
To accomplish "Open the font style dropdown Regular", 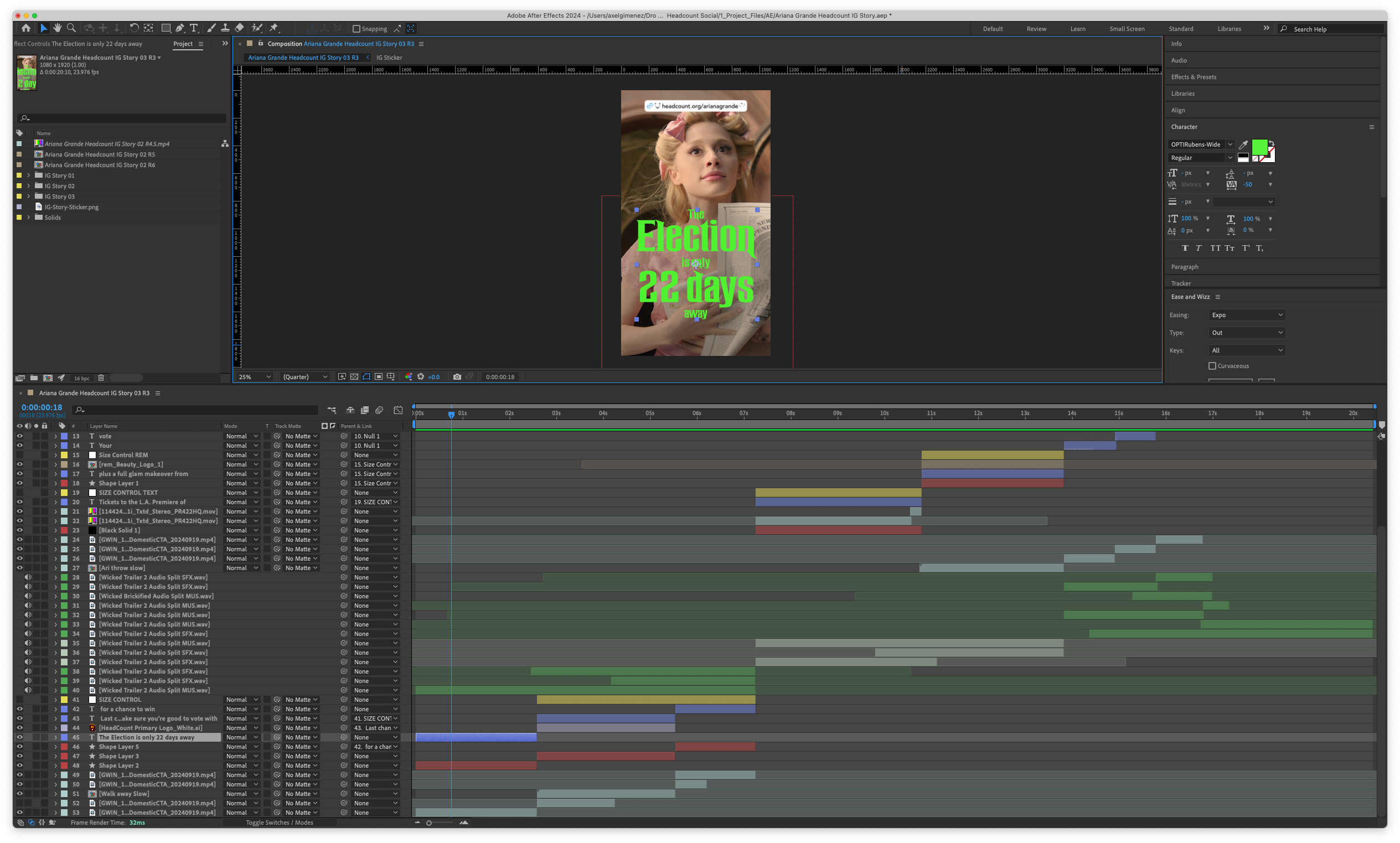I will click(x=1201, y=158).
